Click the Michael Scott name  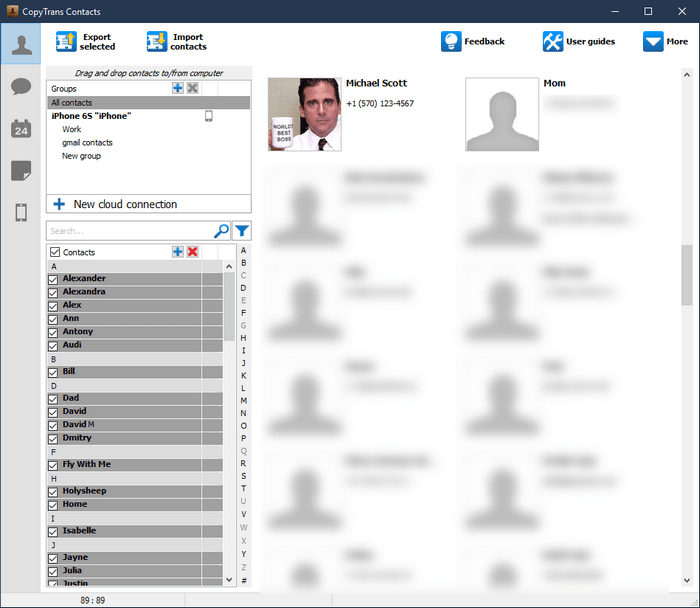click(x=376, y=83)
